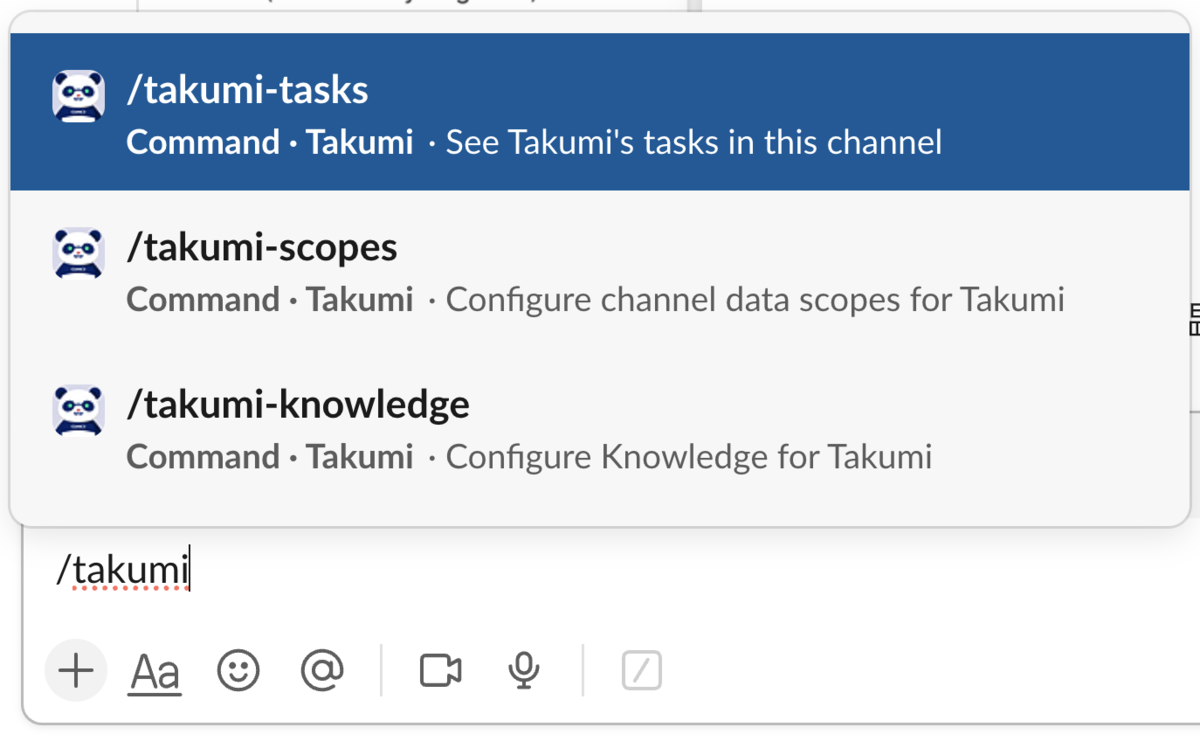The width and height of the screenshot is (1200, 741).
Task: Select the /takumi-scopes command
Action: point(262,248)
